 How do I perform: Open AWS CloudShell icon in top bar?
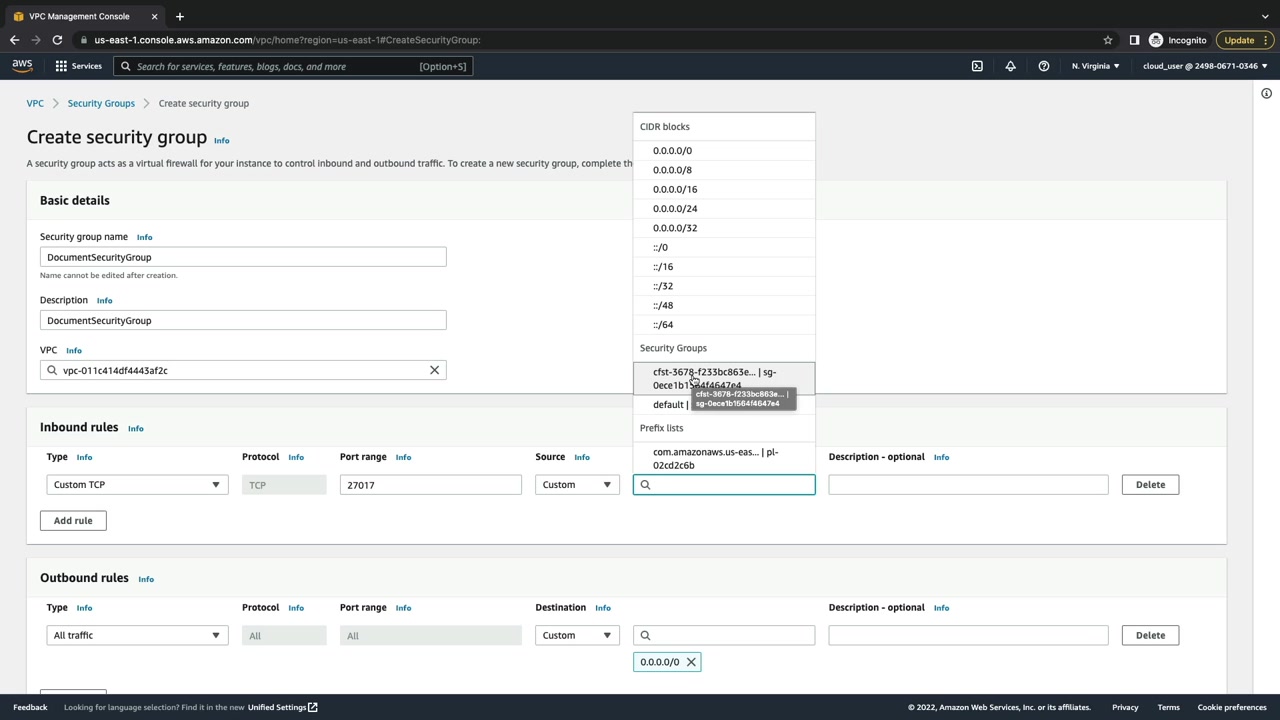(x=977, y=66)
